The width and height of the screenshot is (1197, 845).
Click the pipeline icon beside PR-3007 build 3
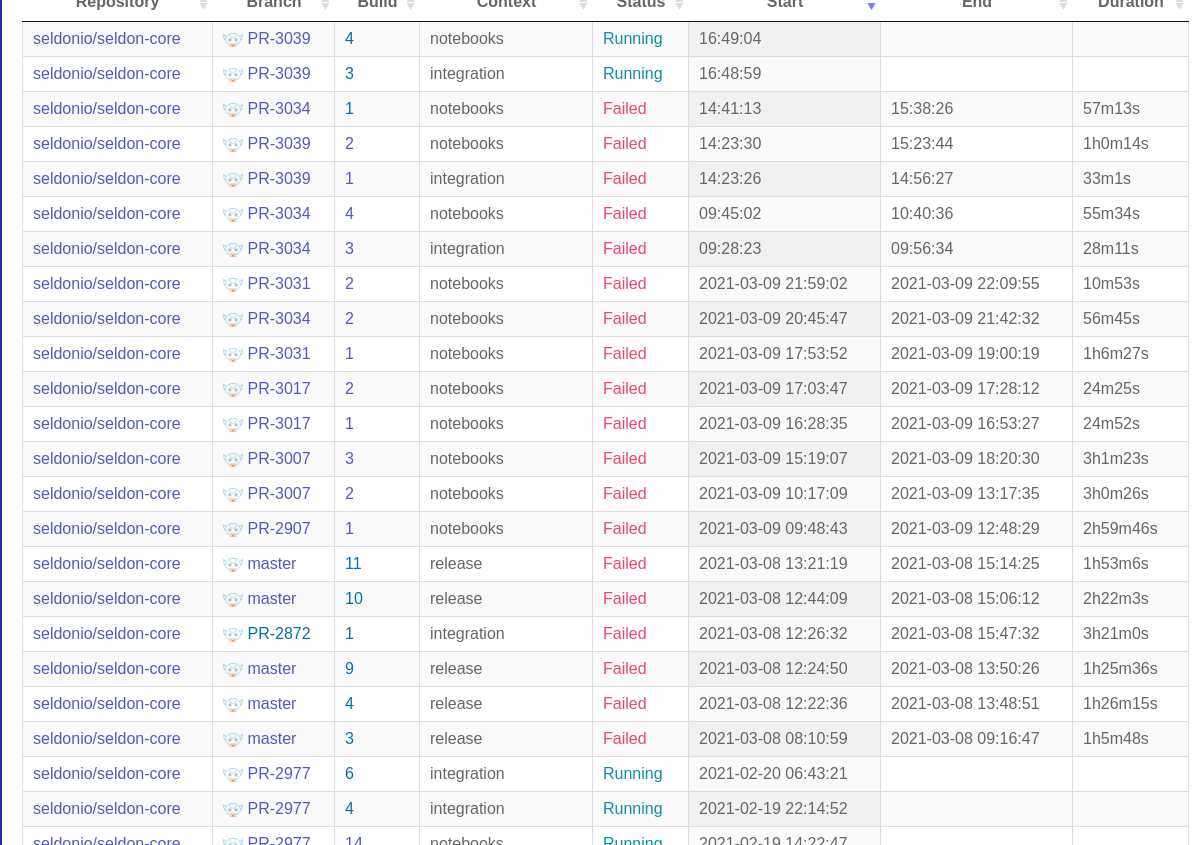click(x=233, y=460)
